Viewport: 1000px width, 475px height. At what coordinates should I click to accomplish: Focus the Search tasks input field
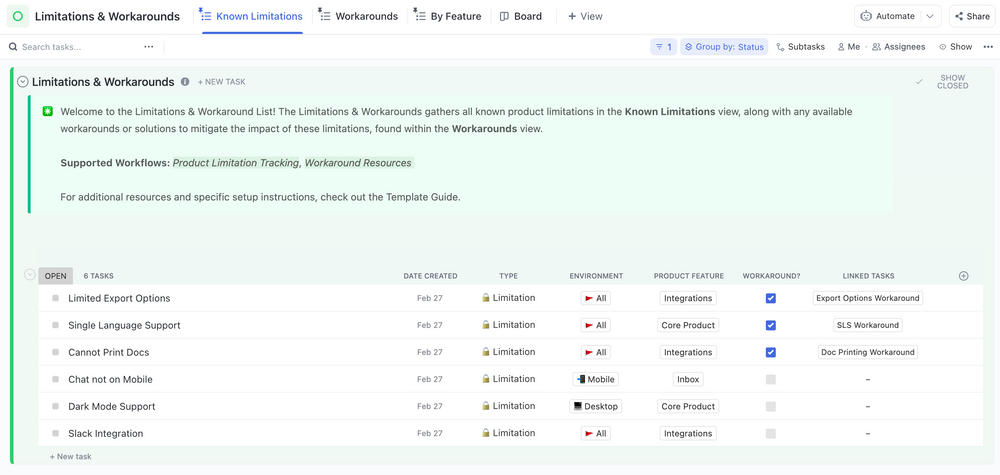pyautogui.click(x=80, y=47)
